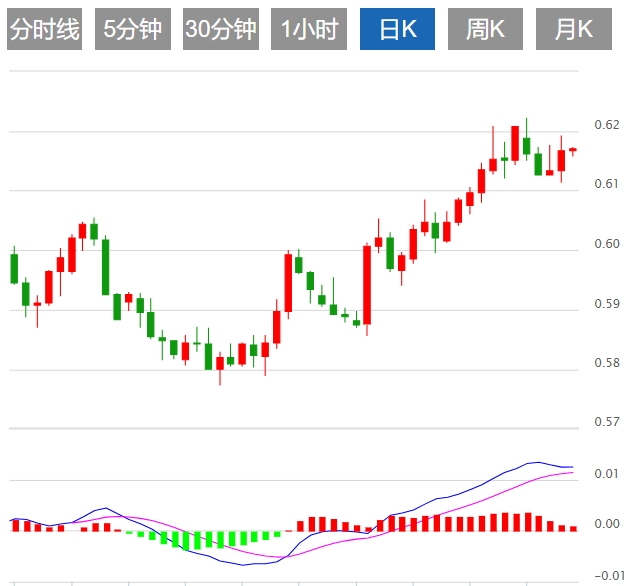This screenshot has width=639, height=586.
Task: Switch to the 1小时 chart tab
Action: (309, 29)
